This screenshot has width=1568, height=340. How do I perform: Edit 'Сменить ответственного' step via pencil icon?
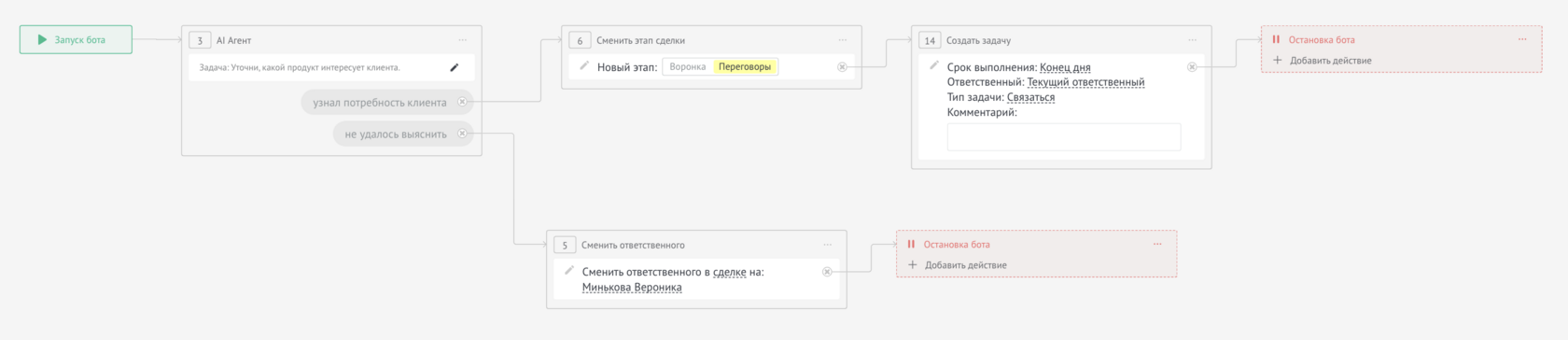coord(569,270)
